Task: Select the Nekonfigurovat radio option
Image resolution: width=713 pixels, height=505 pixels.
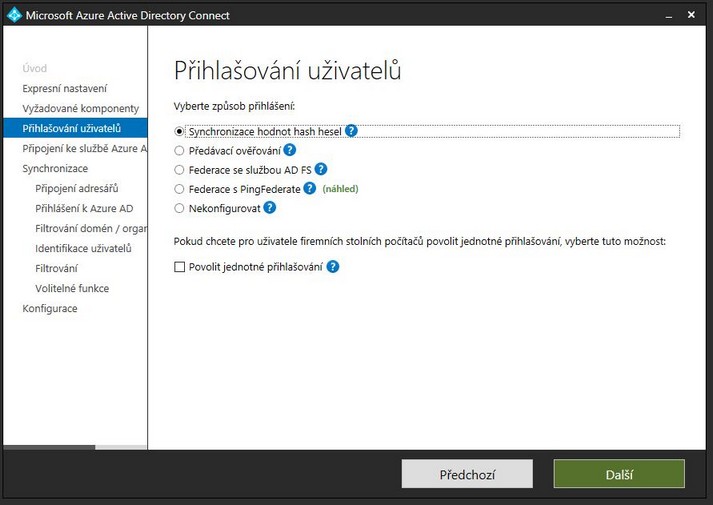Action: click(179, 208)
